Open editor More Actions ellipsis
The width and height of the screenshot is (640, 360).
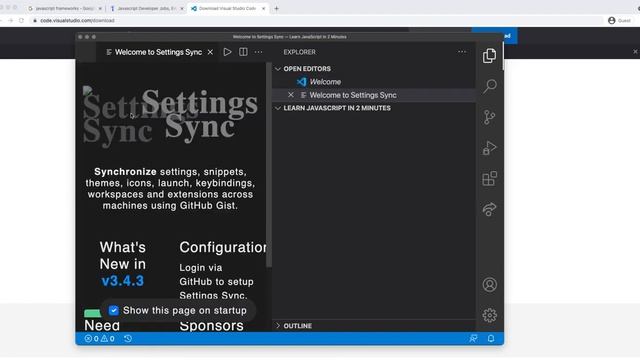(x=259, y=52)
